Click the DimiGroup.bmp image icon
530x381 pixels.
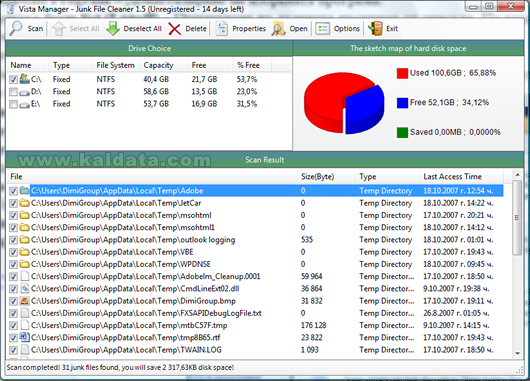[24, 301]
